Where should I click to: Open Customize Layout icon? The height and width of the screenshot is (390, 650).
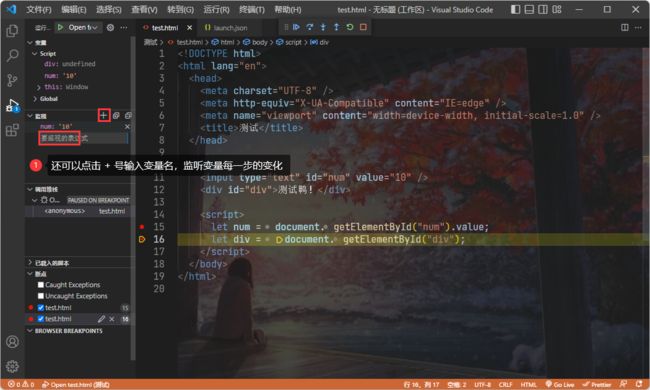[x=557, y=10]
